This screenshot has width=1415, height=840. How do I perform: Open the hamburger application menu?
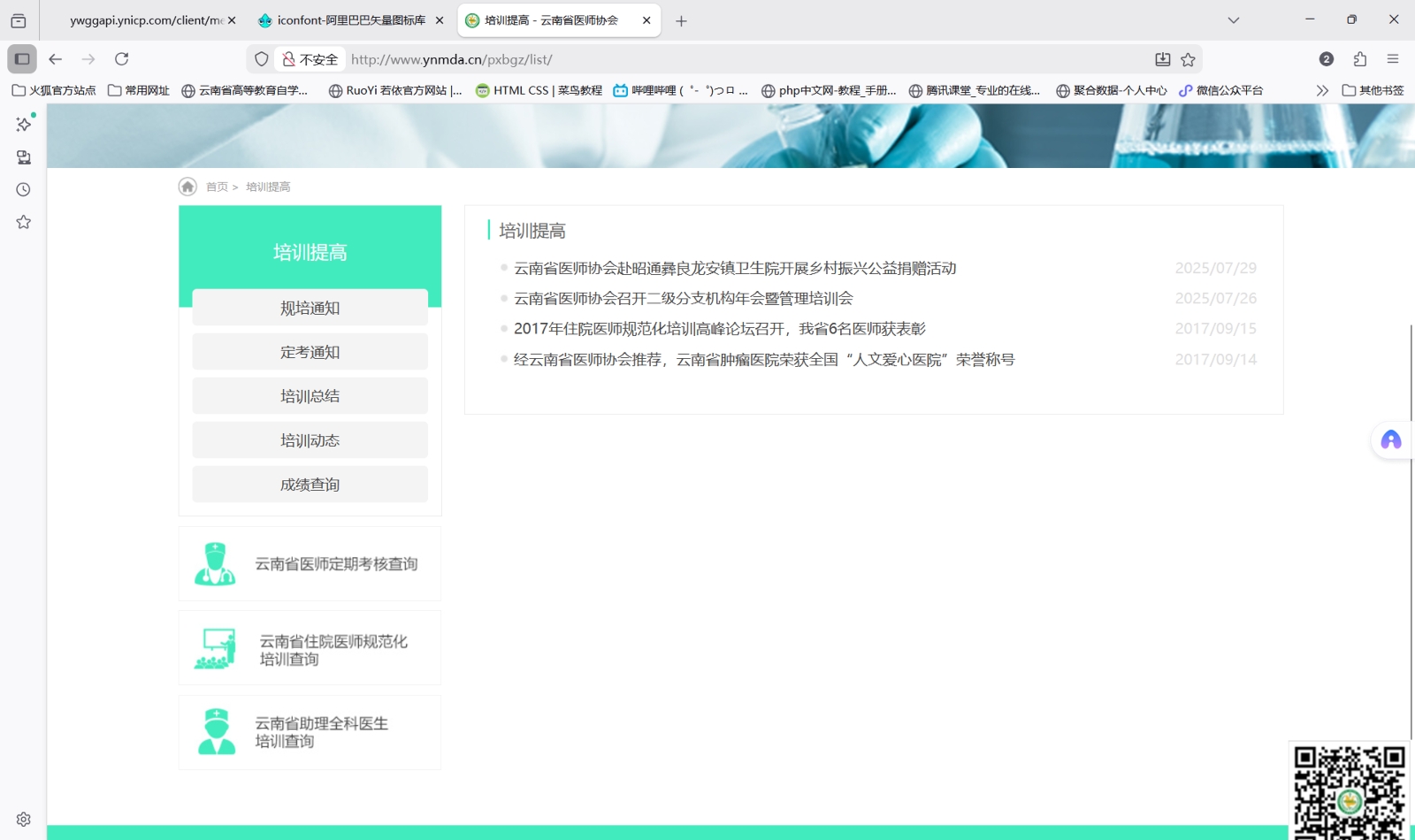1393,59
